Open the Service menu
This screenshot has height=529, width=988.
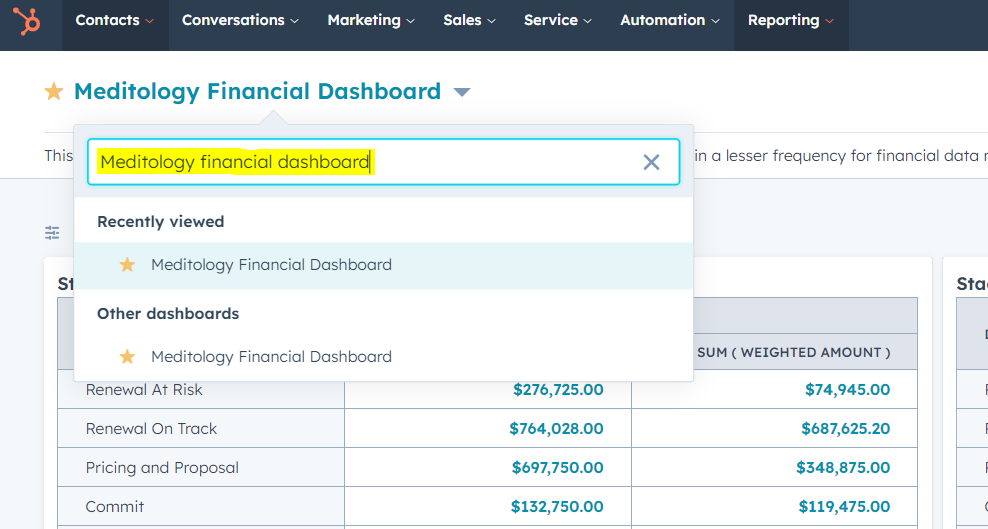[557, 20]
